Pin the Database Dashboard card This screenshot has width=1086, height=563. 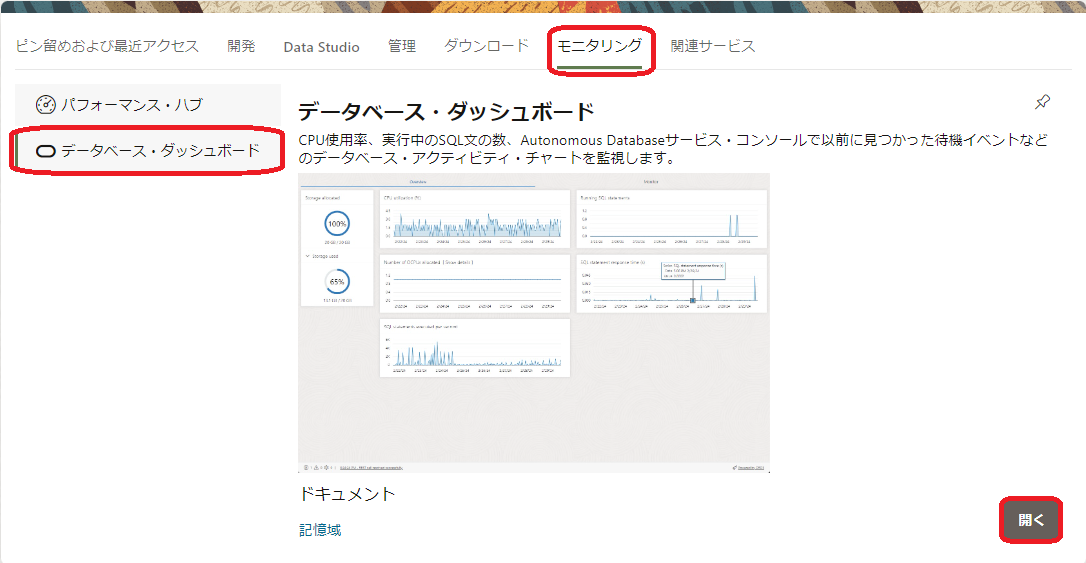coord(1042,102)
